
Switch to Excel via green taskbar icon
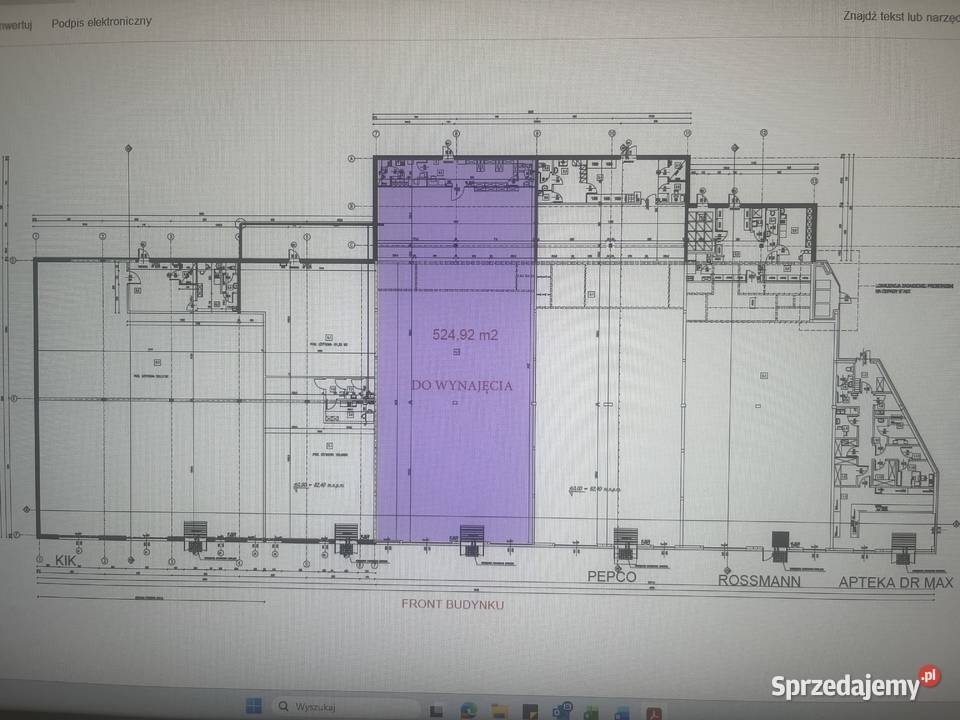[x=589, y=710]
